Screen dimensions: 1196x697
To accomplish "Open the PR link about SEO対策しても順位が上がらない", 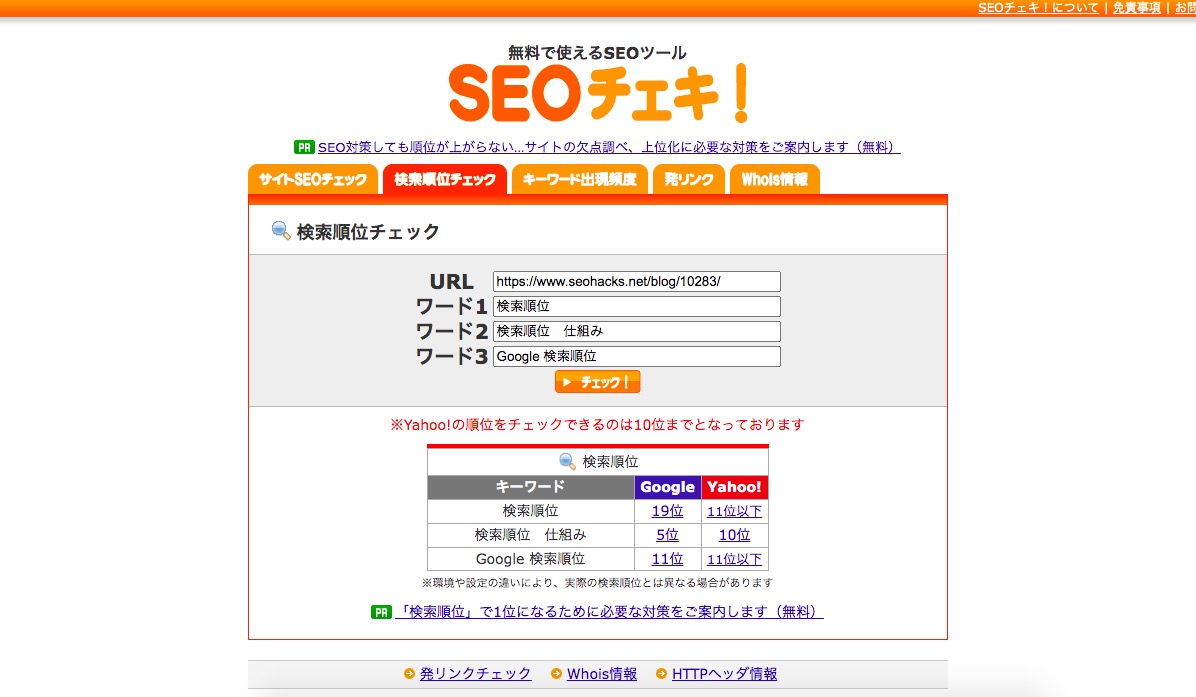I will pyautogui.click(x=609, y=147).
